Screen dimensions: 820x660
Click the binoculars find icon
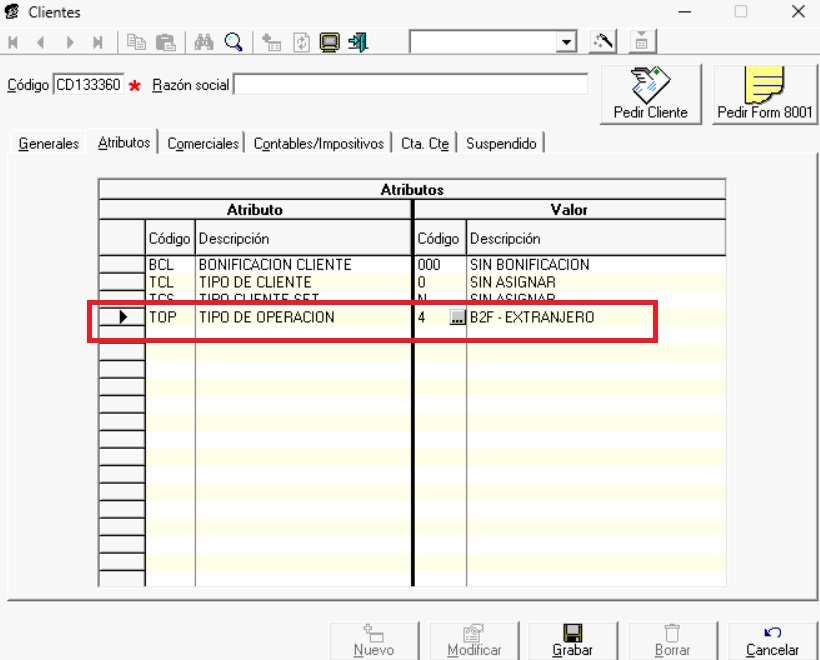click(205, 42)
